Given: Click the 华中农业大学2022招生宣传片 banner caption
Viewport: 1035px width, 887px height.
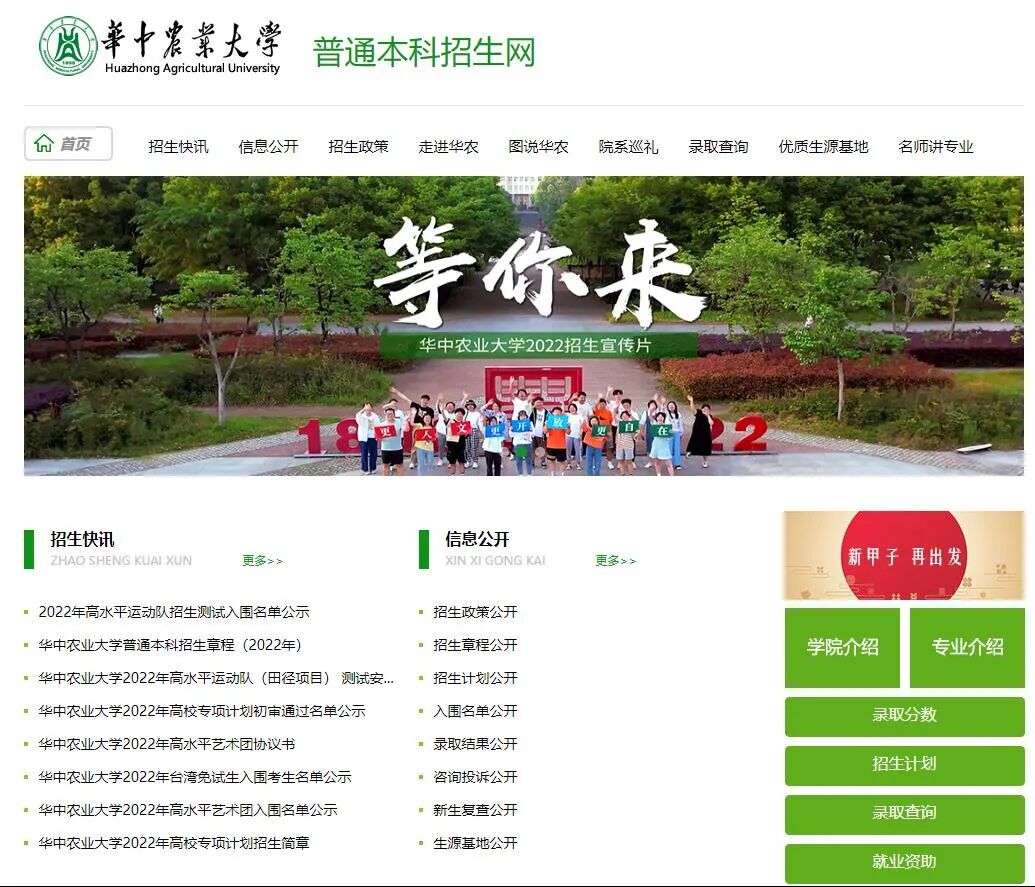Looking at the screenshot, I should point(535,345).
